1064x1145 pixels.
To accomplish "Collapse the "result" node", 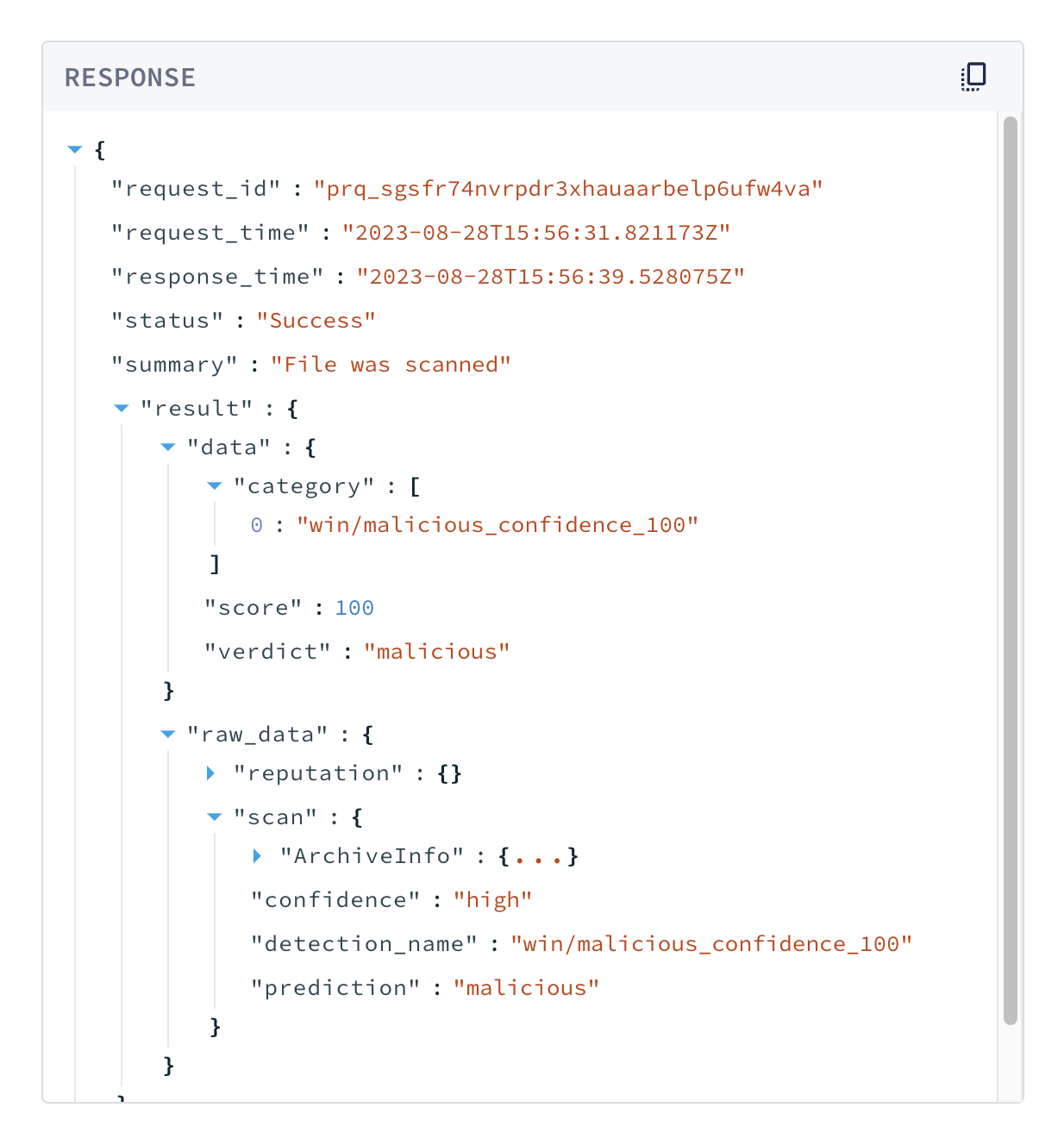I will 122,409.
